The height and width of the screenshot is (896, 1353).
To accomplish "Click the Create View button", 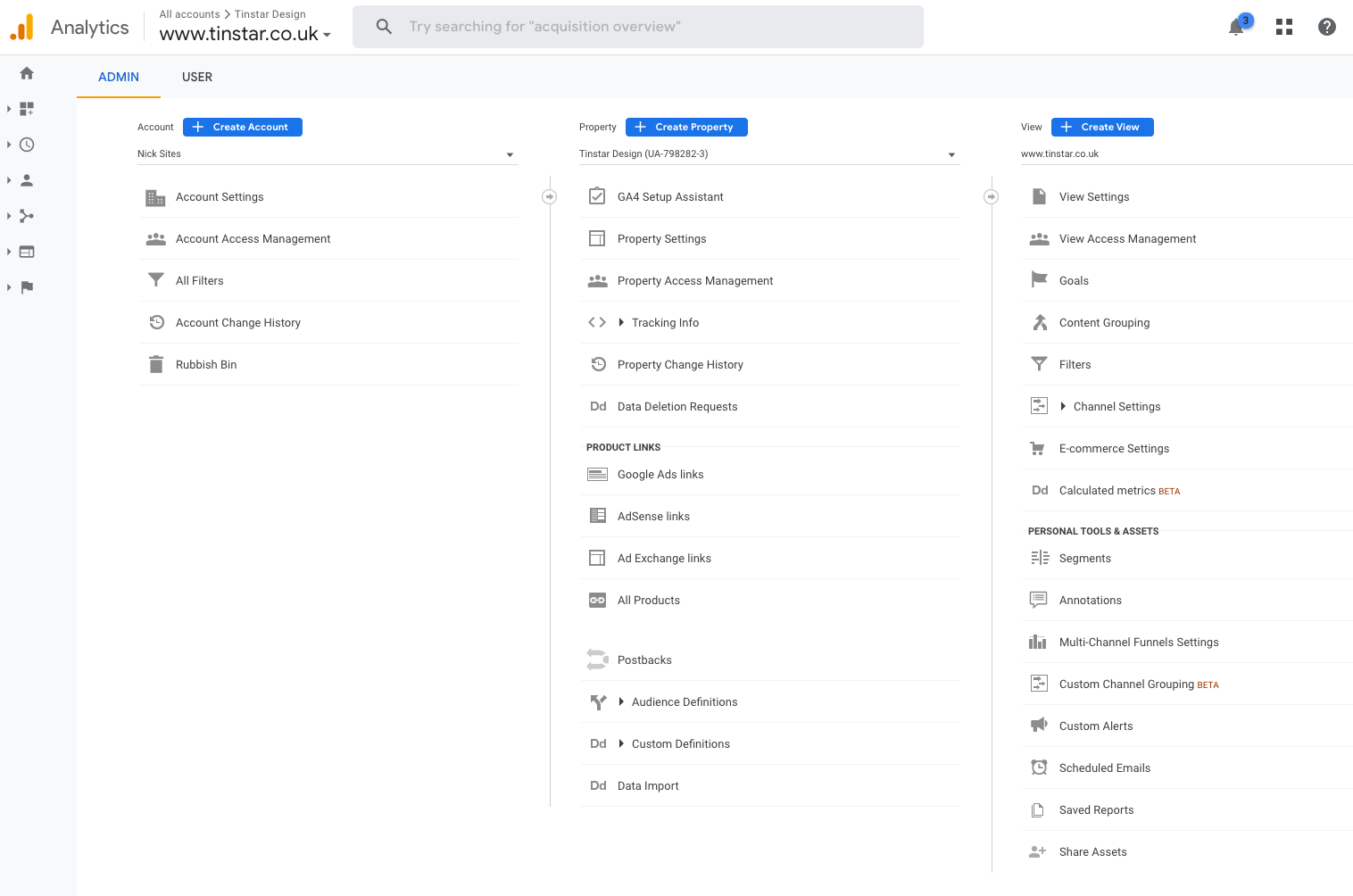I will [x=1102, y=127].
